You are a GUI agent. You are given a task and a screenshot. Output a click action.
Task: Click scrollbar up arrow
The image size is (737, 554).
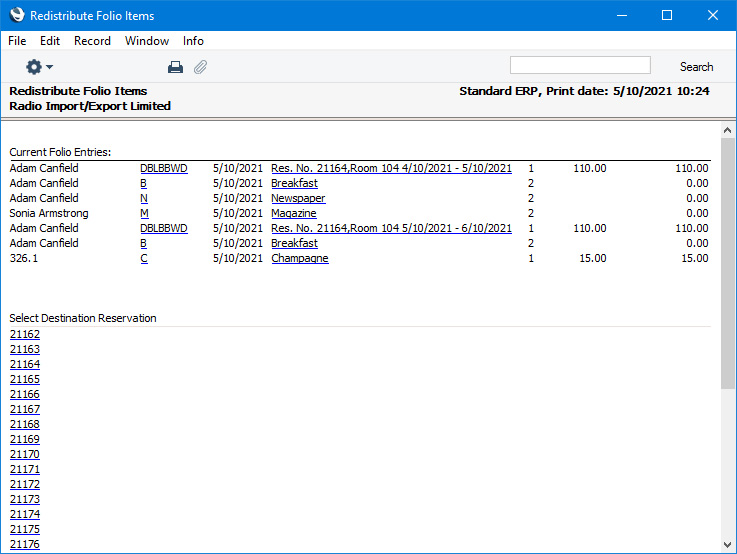tap(727, 130)
